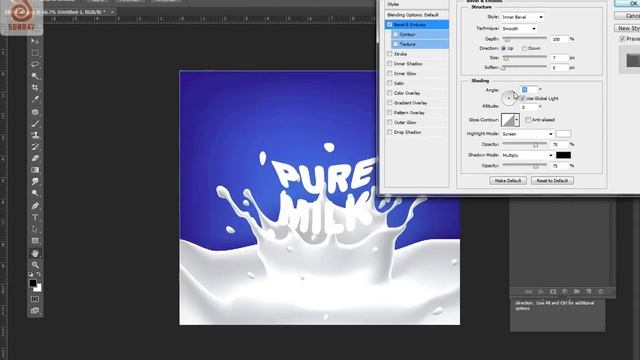Click the Cancel button
The image size is (640, 360).
pos(627,16)
